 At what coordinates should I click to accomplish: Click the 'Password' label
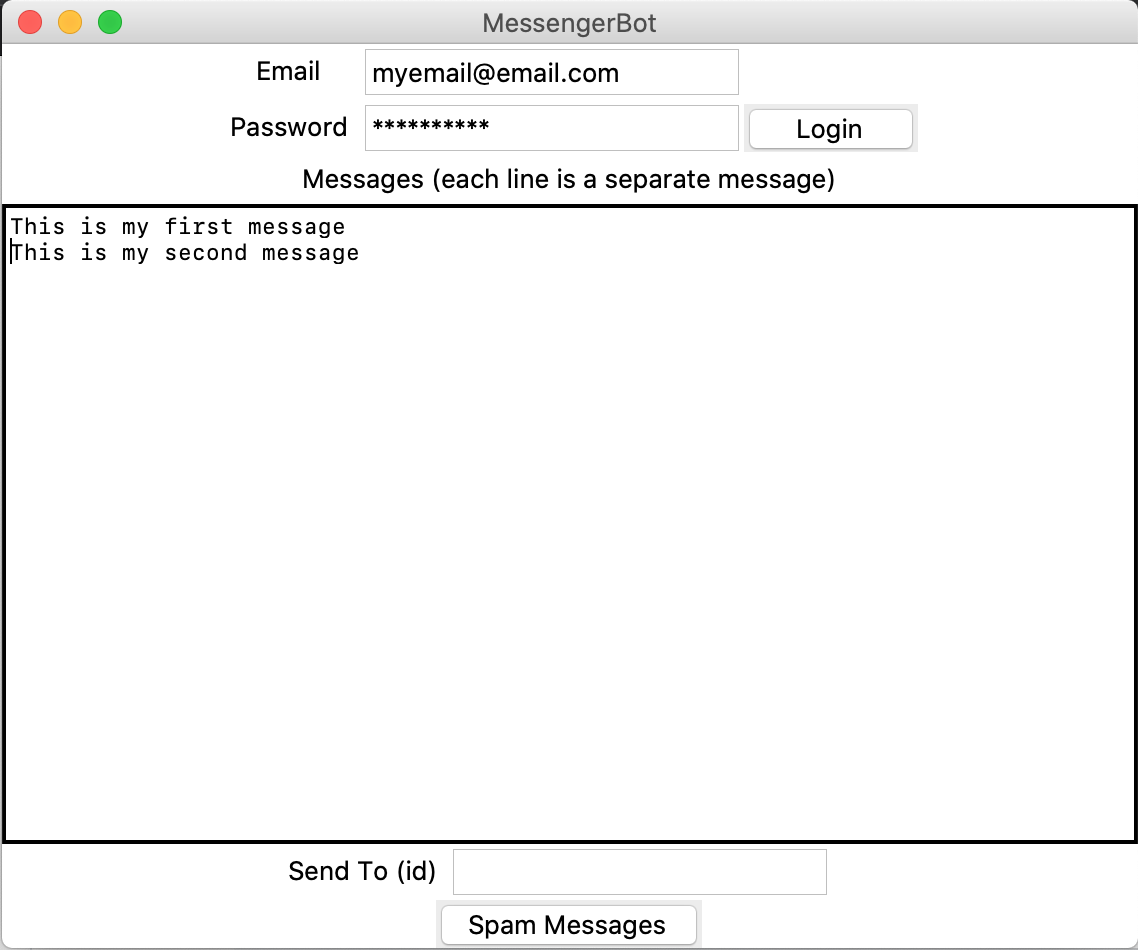(289, 128)
